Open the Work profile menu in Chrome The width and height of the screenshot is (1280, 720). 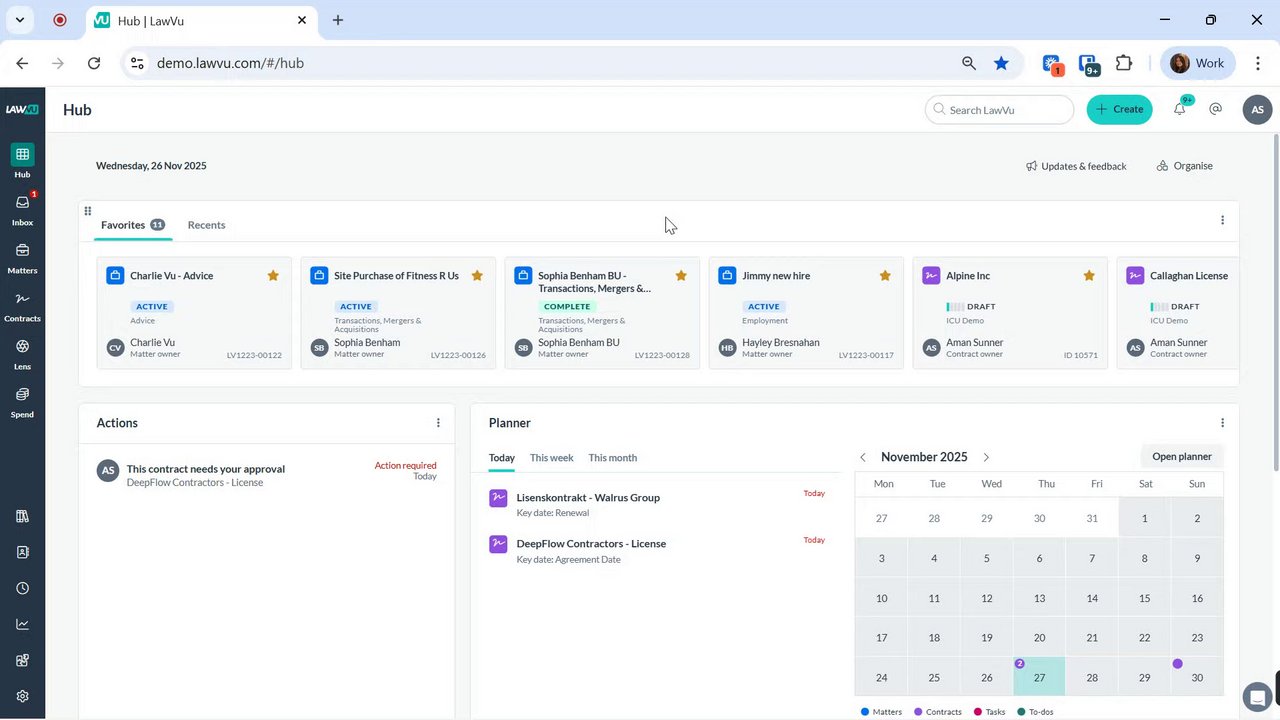click(1197, 63)
